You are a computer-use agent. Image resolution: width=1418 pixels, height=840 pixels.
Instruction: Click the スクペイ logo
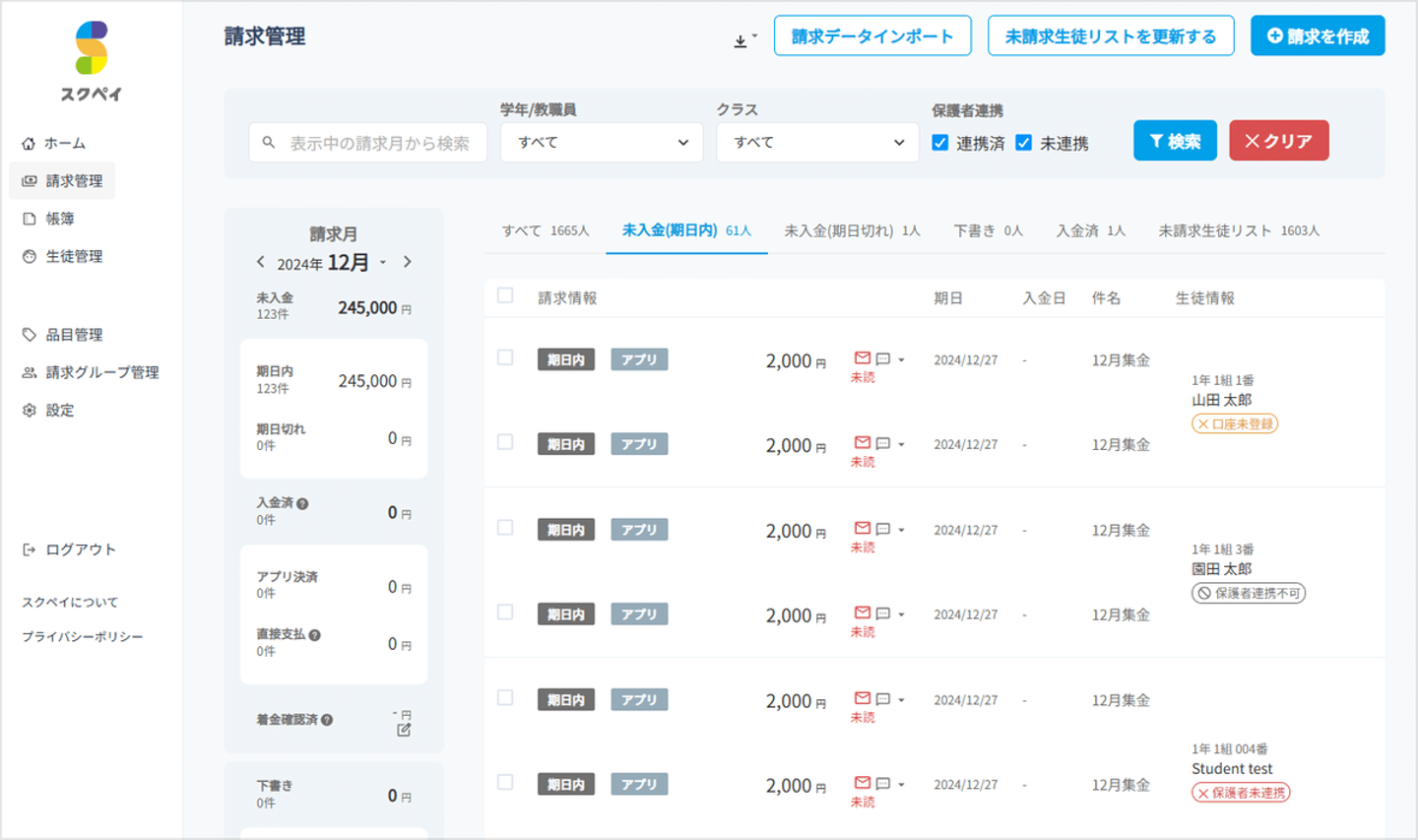[x=91, y=61]
